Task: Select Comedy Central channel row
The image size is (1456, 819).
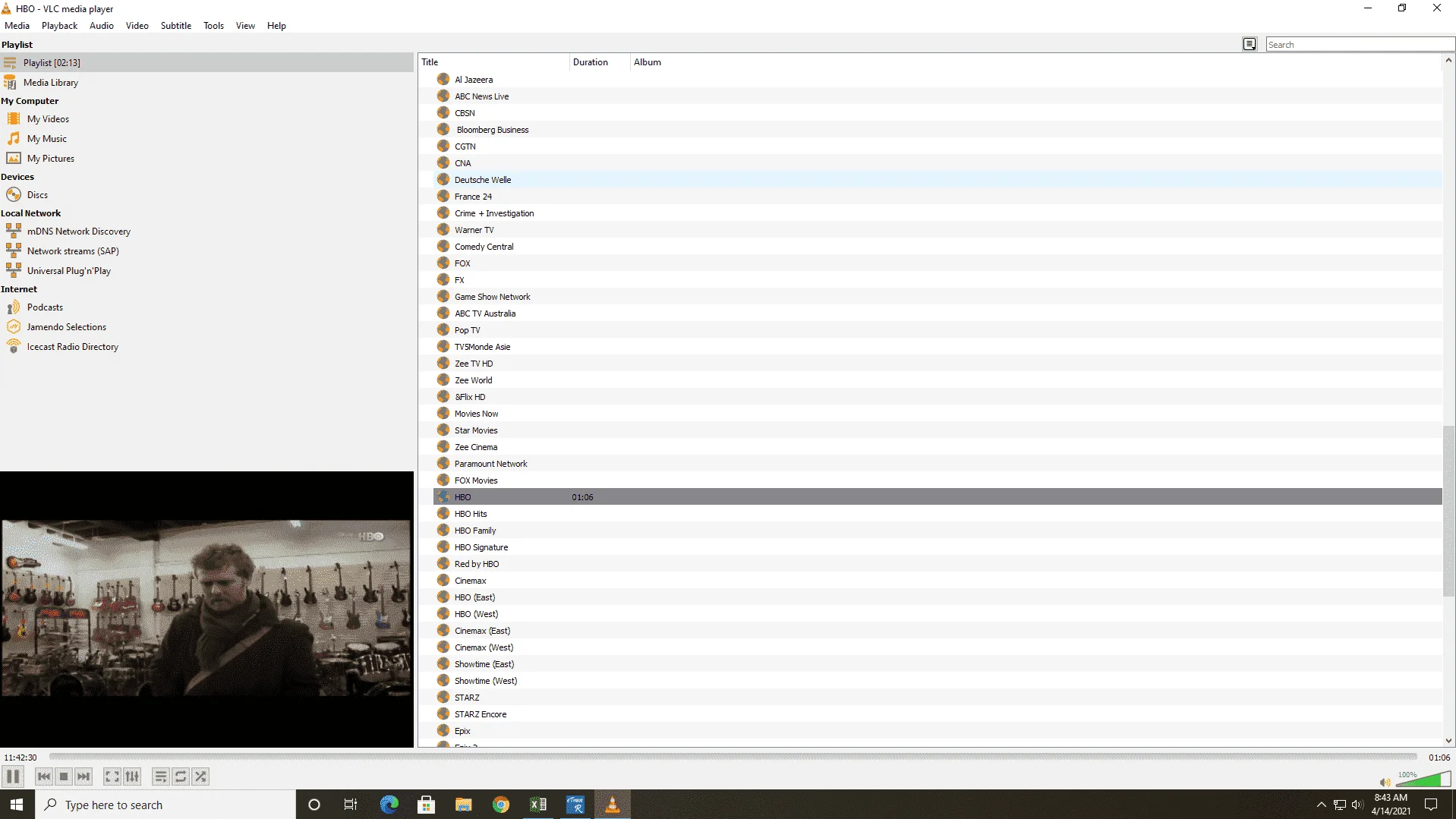Action: pos(938,247)
